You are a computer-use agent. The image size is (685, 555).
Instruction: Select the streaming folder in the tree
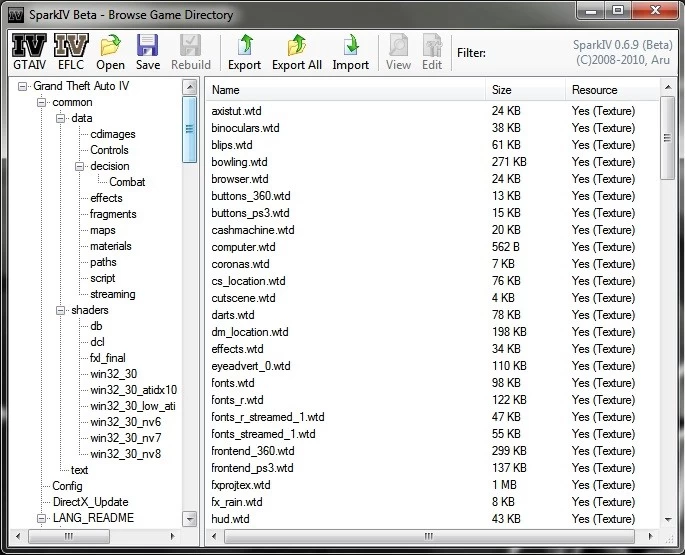pyautogui.click(x=113, y=294)
